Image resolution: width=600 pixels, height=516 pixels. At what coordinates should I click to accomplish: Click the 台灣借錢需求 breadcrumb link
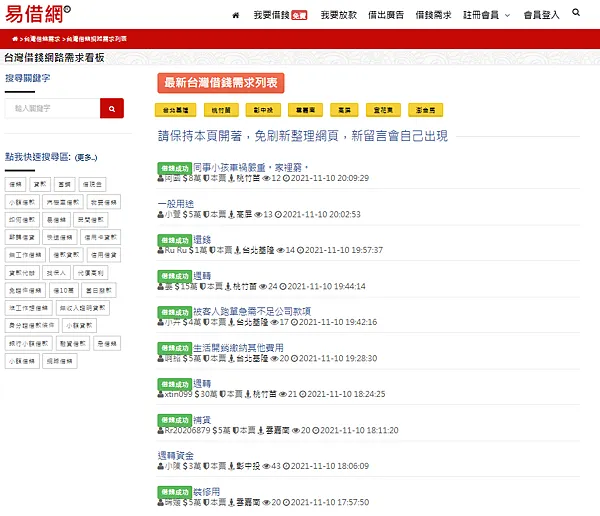click(42, 39)
